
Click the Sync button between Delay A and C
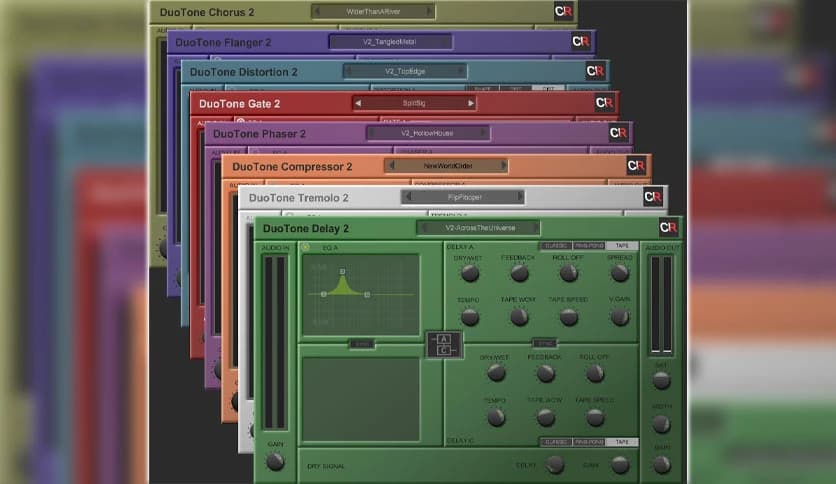[x=544, y=343]
